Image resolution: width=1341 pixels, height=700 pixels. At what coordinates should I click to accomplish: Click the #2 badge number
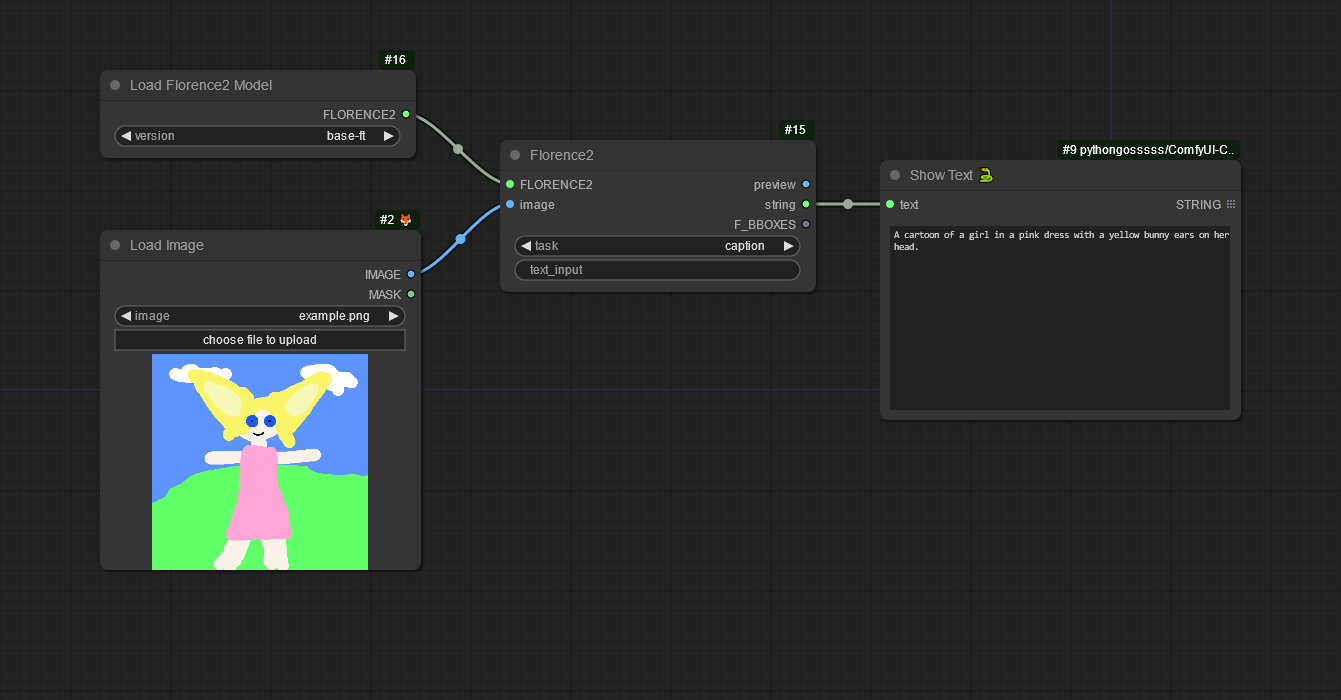[387, 220]
